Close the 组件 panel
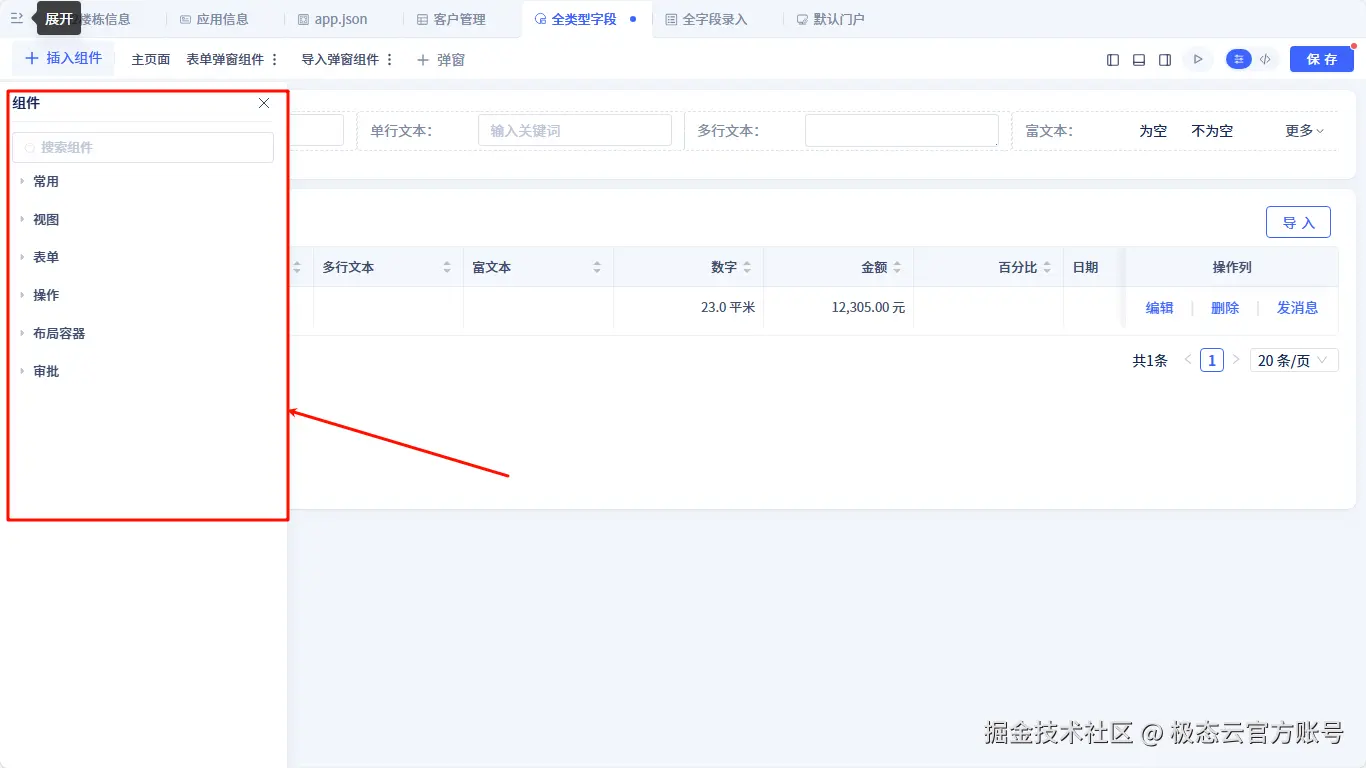The image size is (1366, 768). [264, 103]
